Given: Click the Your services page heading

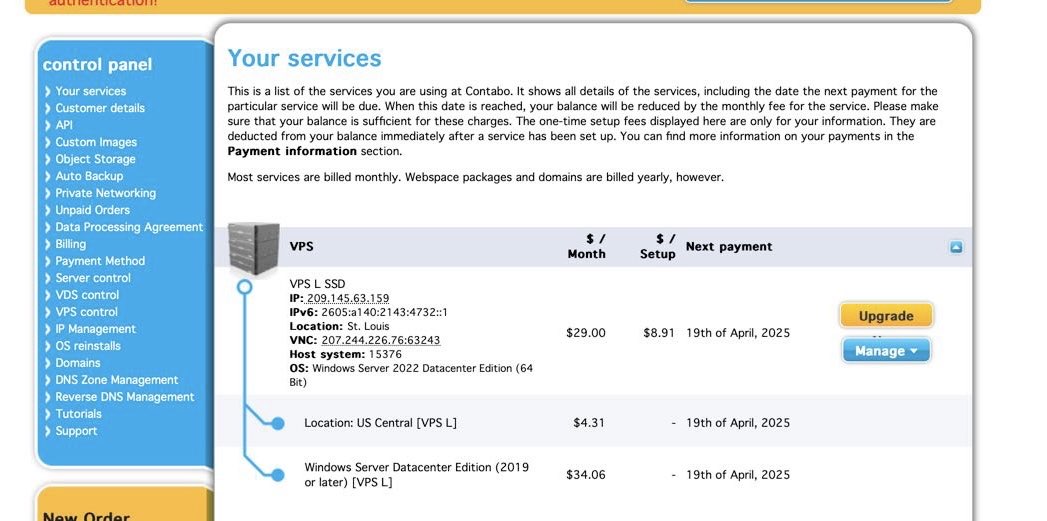Looking at the screenshot, I should (x=304, y=58).
